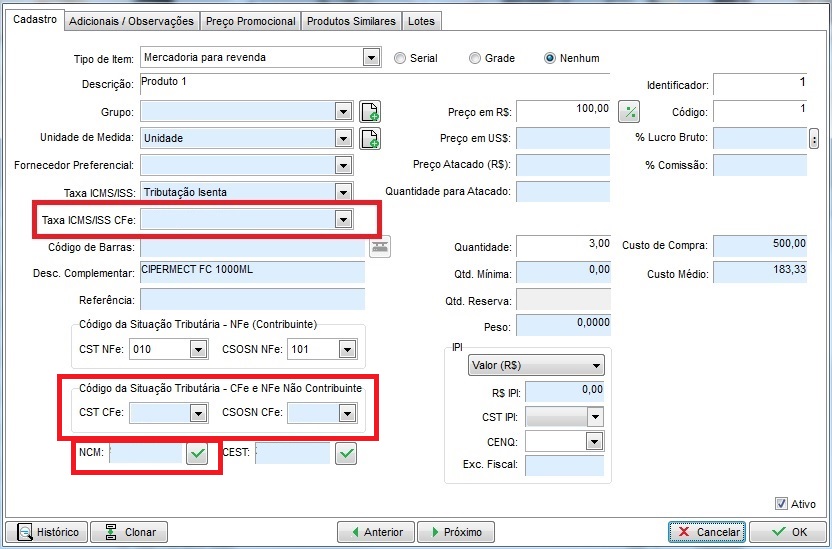Click the barcode generator icon

[380, 246]
